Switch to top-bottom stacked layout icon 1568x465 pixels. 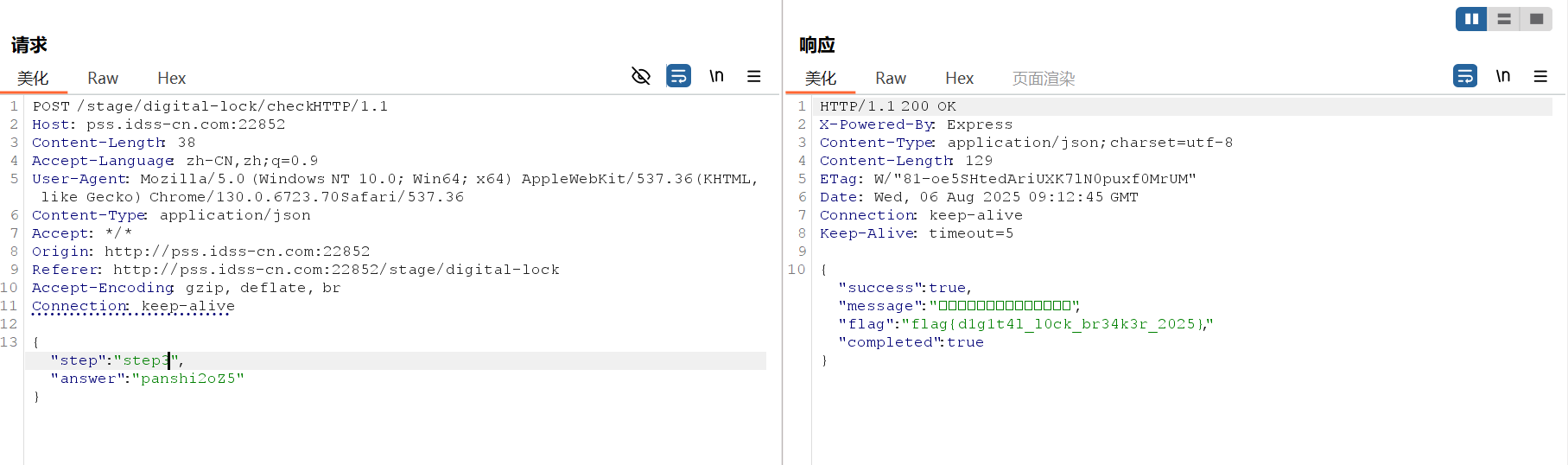click(x=1504, y=19)
